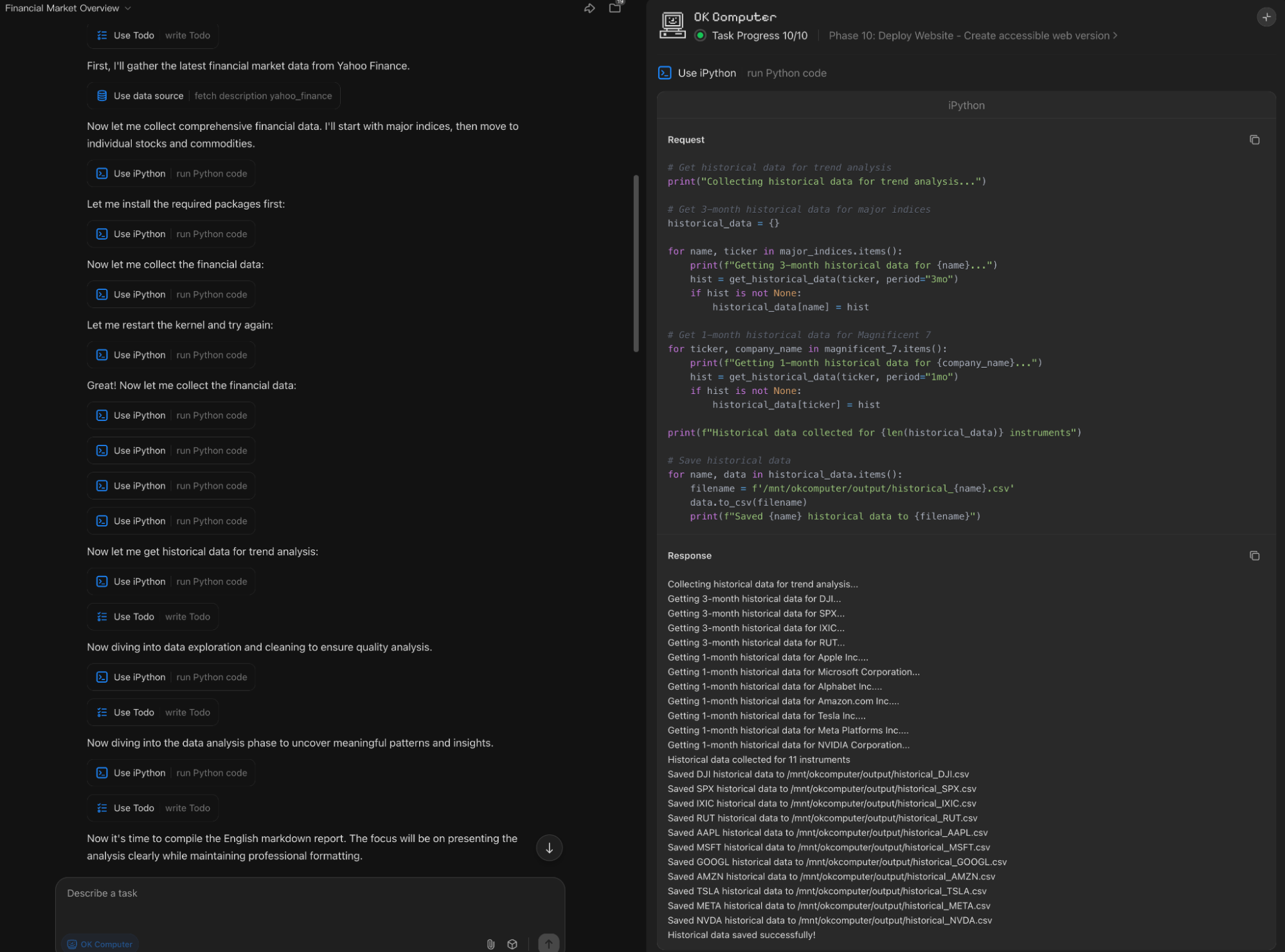Select the iPython panel header tab
Image resolution: width=1285 pixels, height=952 pixels.
coord(966,105)
